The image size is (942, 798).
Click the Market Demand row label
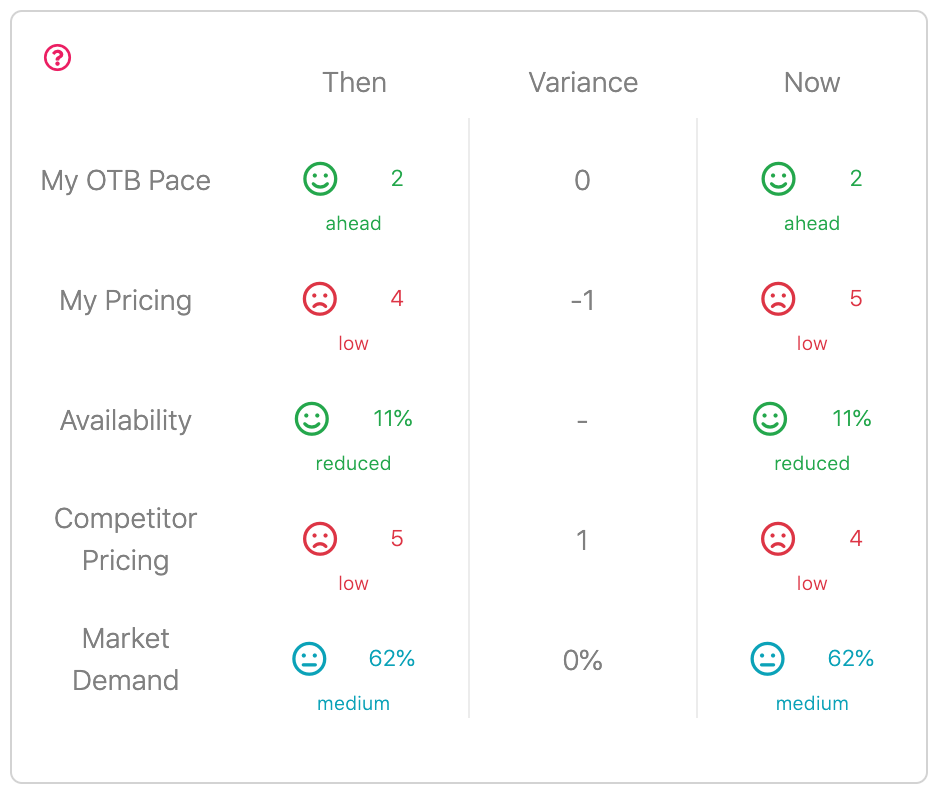[x=126, y=659]
